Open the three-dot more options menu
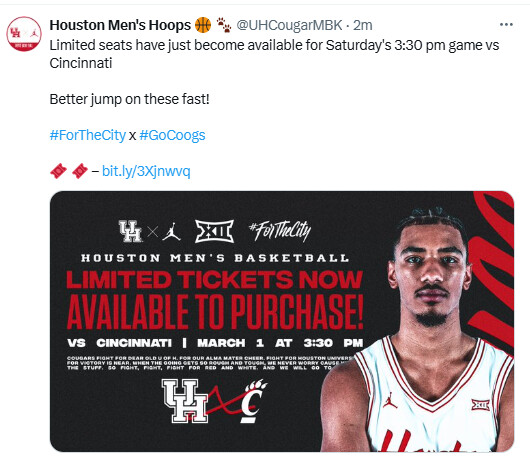This screenshot has width=530, height=461. (506, 25)
